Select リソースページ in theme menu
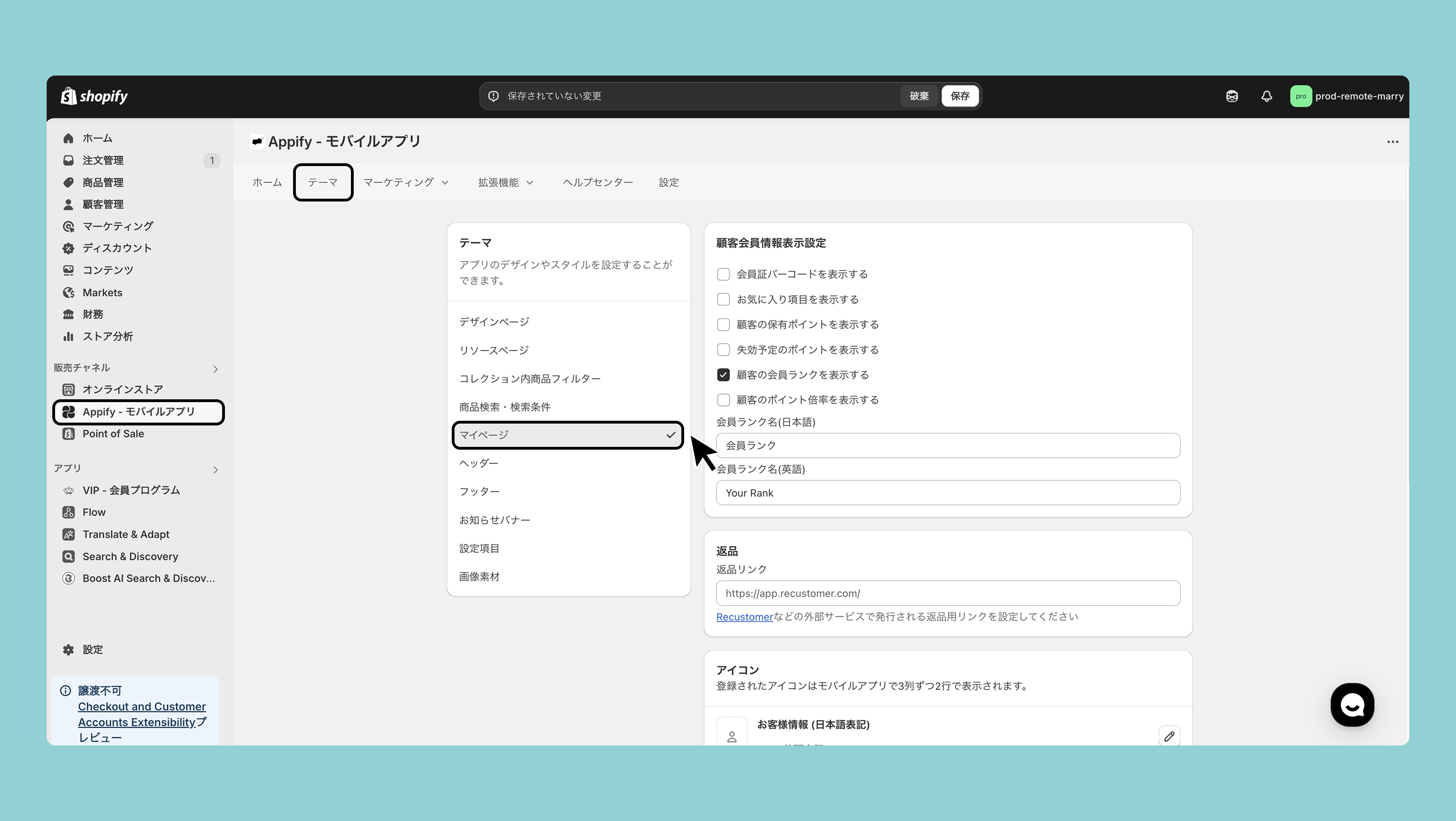The image size is (1456, 821). click(x=567, y=350)
